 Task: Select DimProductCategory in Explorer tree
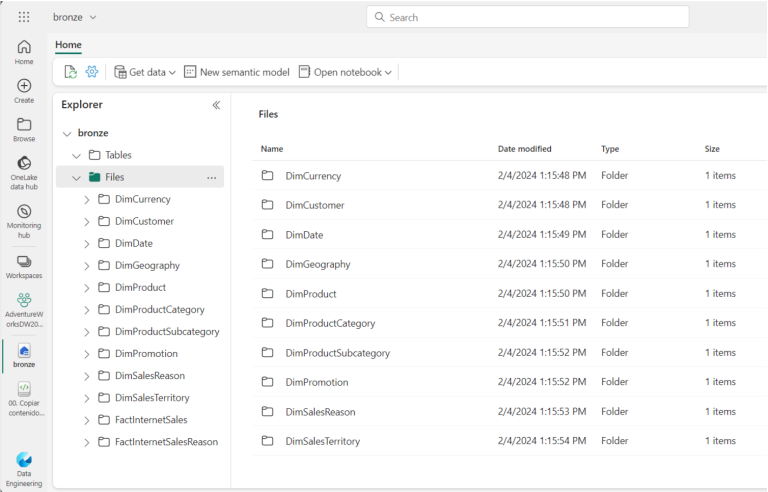[160, 309]
